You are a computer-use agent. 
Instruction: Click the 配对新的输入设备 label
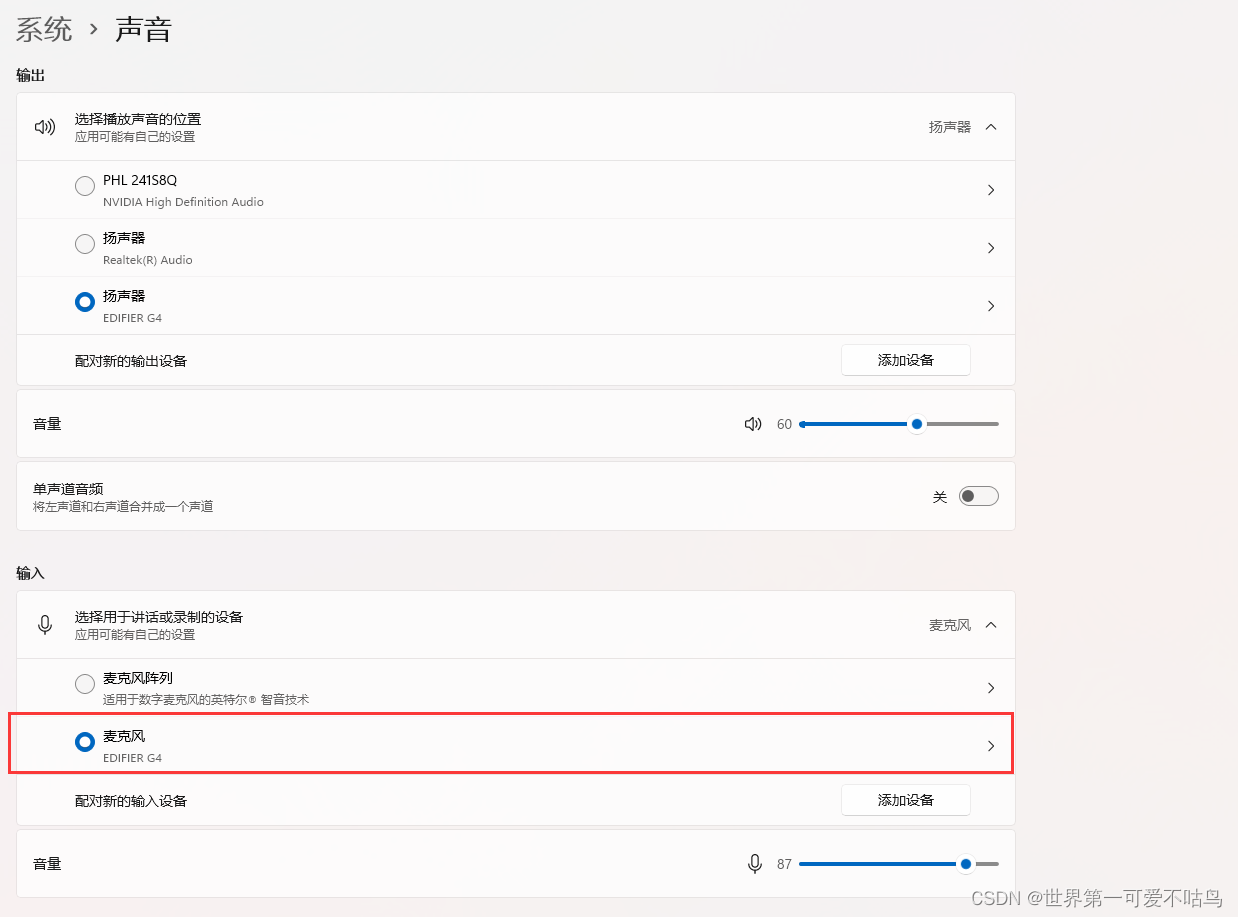pos(131,801)
